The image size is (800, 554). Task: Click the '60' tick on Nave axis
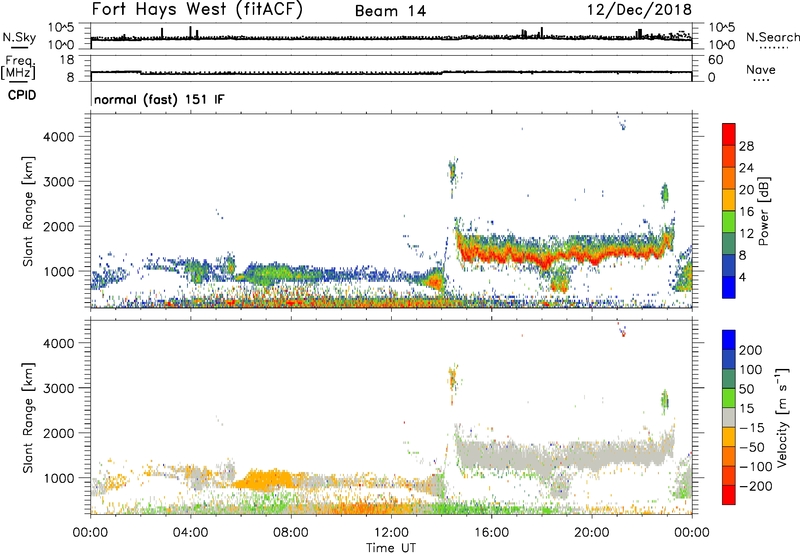point(716,60)
